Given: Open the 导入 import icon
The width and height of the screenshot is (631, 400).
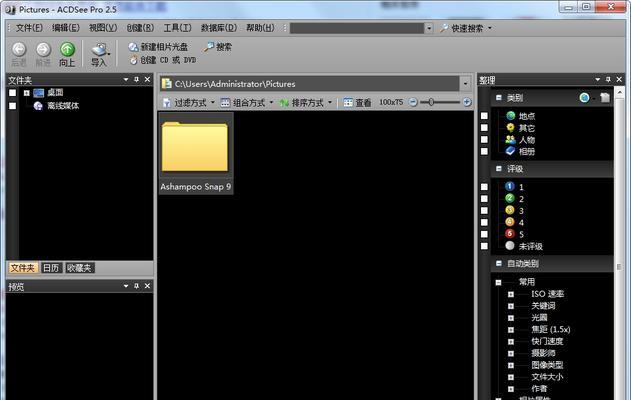Looking at the screenshot, I should 99,49.
